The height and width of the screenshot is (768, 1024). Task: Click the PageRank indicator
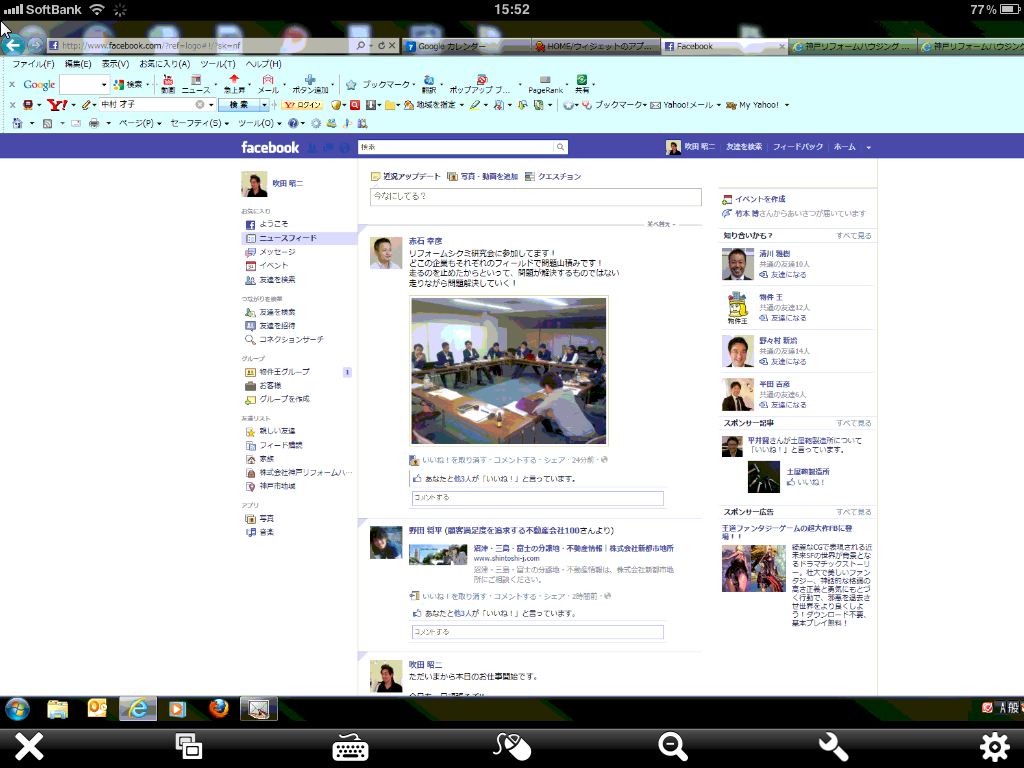[545, 85]
